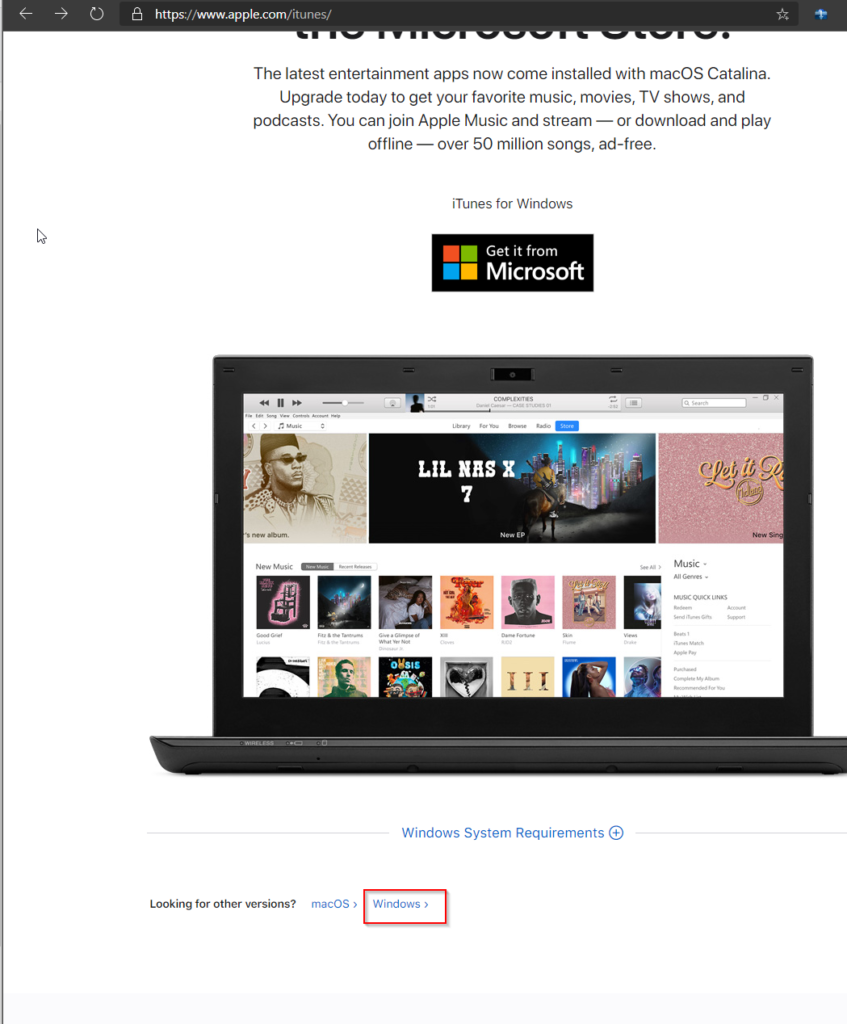
Task: Click the Lil Nas X 7 banner
Action: coord(512,487)
